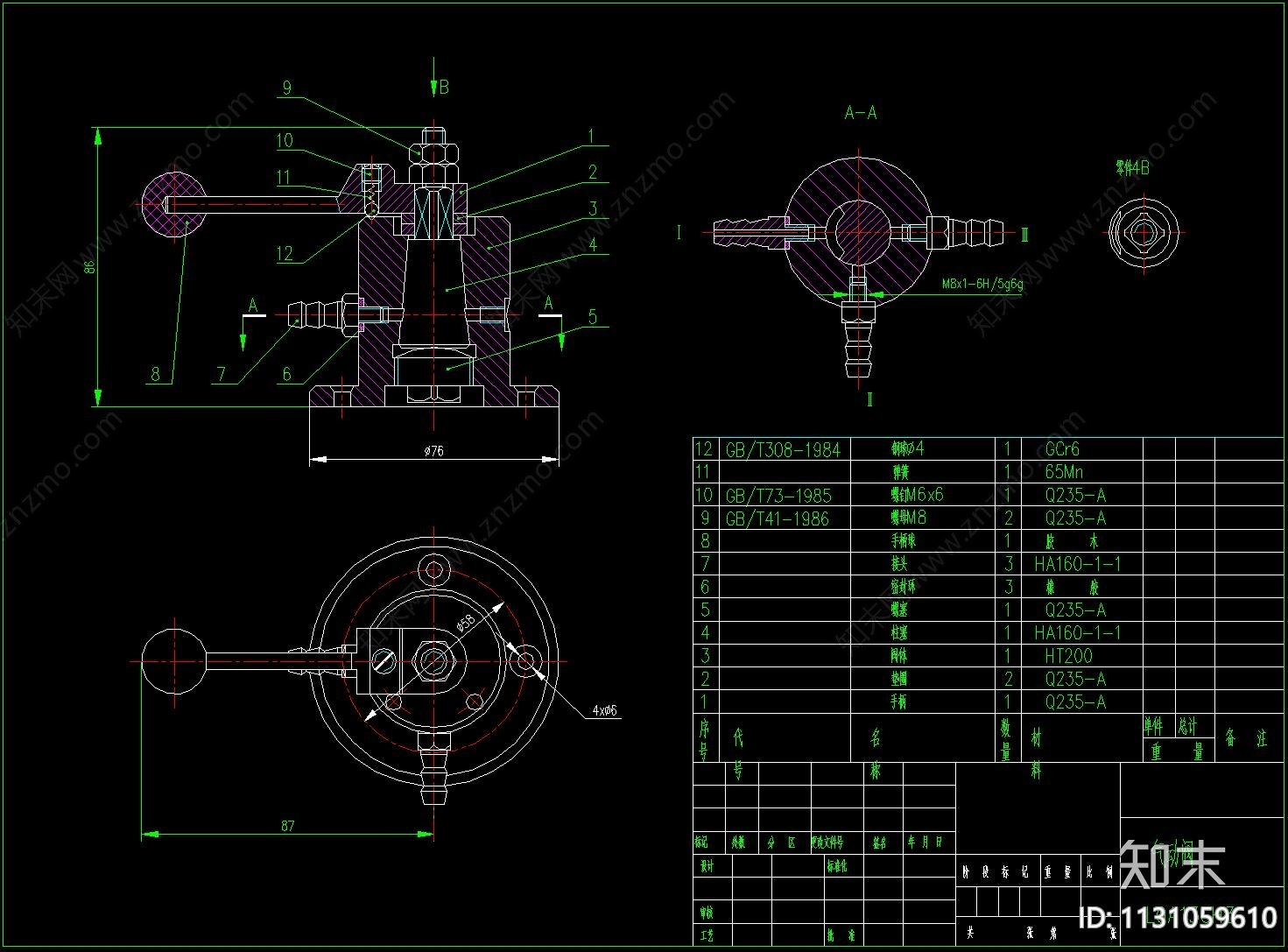Click the 螺母M8 part name cell
1288x952 pixels.
(x=908, y=518)
